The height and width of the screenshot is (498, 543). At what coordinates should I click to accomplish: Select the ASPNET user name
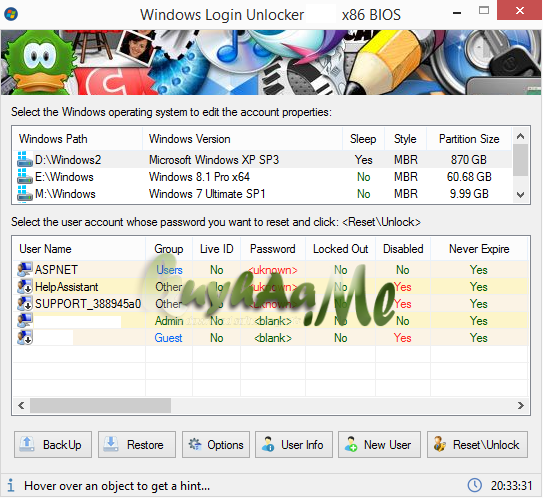56,269
